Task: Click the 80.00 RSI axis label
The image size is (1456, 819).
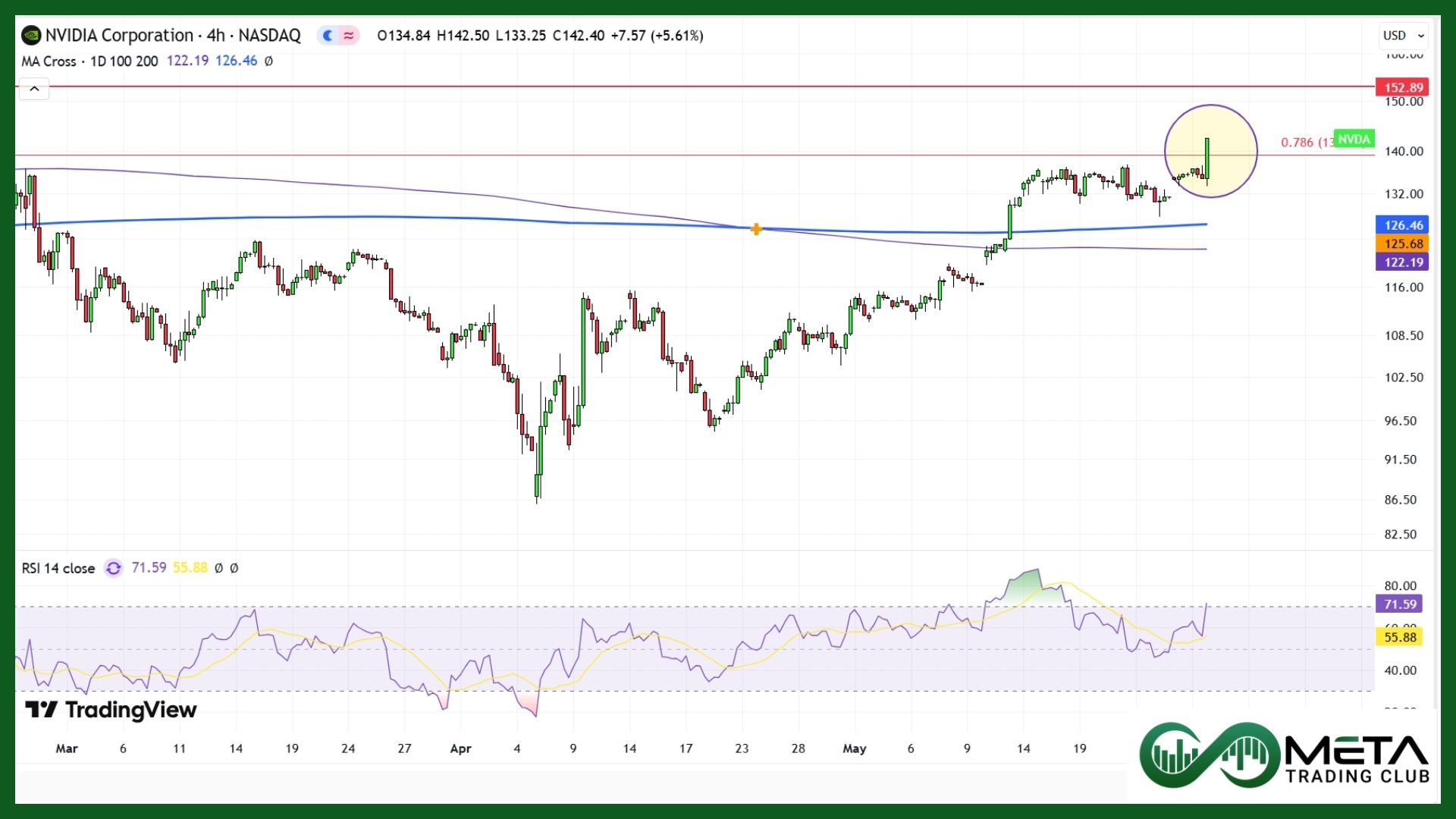Action: (x=1400, y=586)
